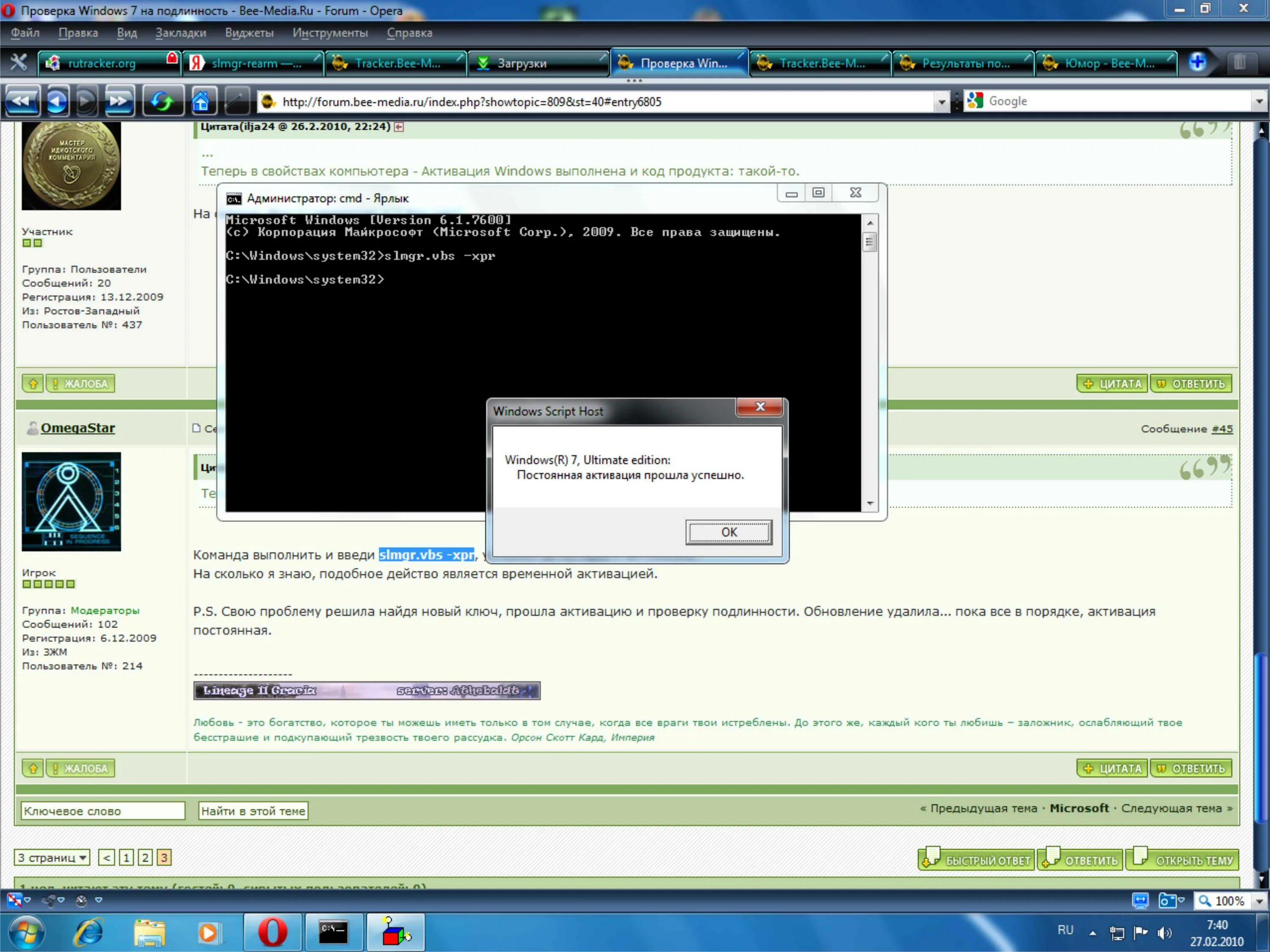1270x952 pixels.
Task: Click the cmd window scrollbar thumb
Action: 869,242
